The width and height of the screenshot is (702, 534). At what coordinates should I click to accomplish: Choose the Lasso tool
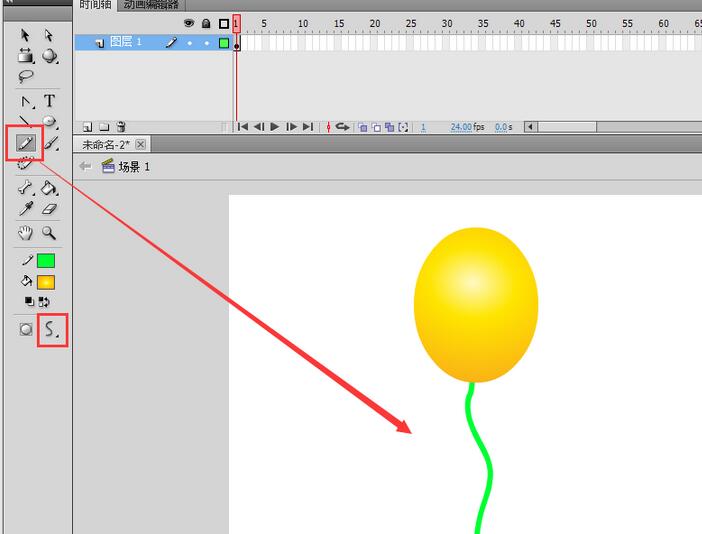click(26, 77)
